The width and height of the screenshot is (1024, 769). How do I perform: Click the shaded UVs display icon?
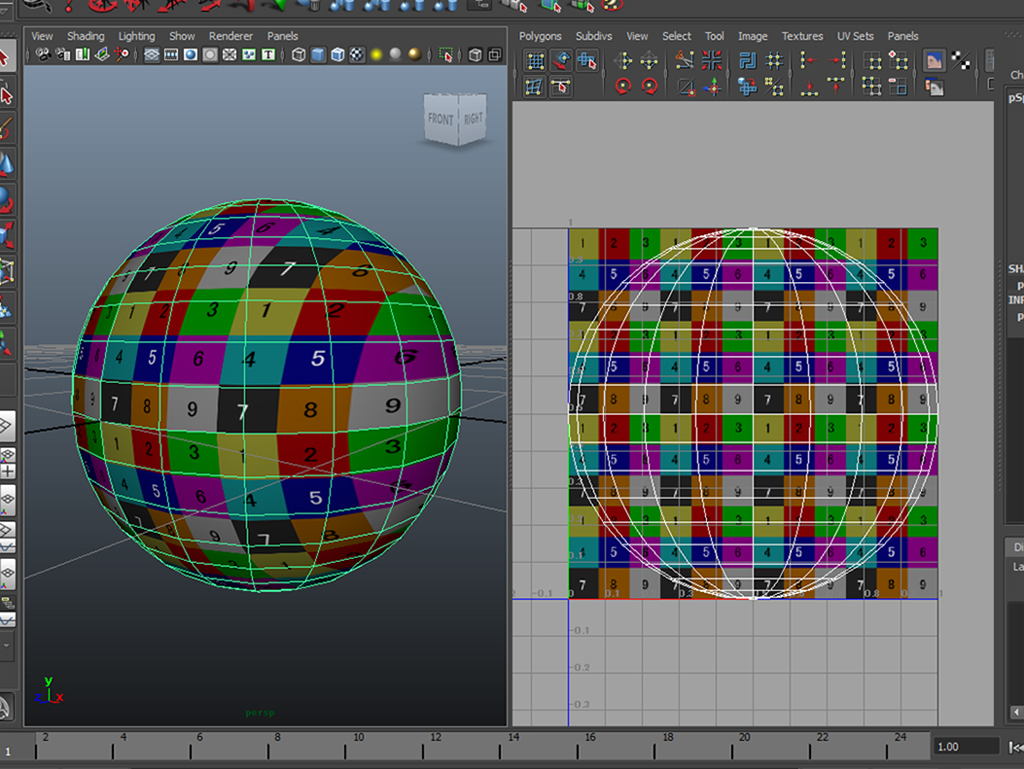935,87
